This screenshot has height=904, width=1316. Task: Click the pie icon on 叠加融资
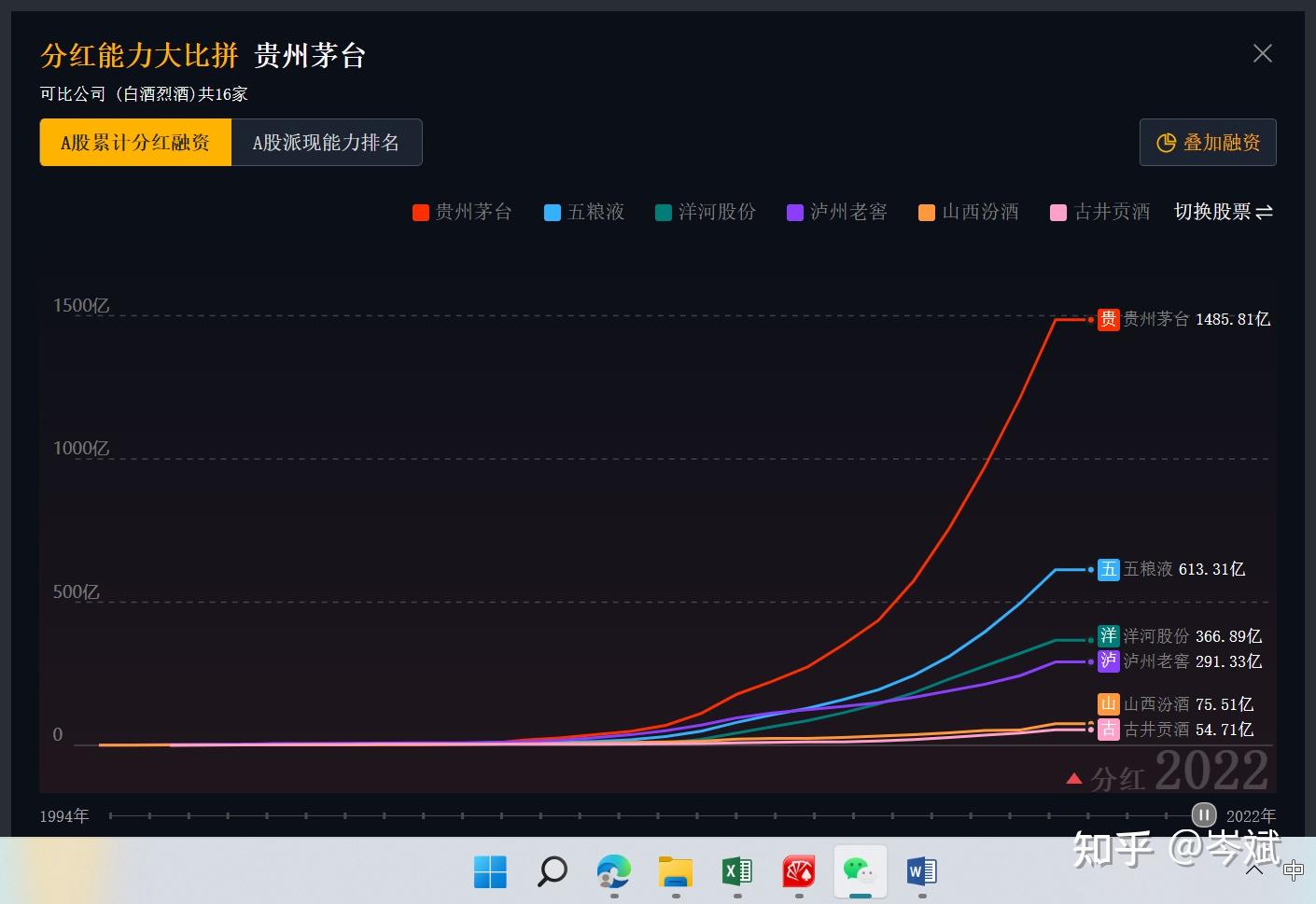(1166, 143)
